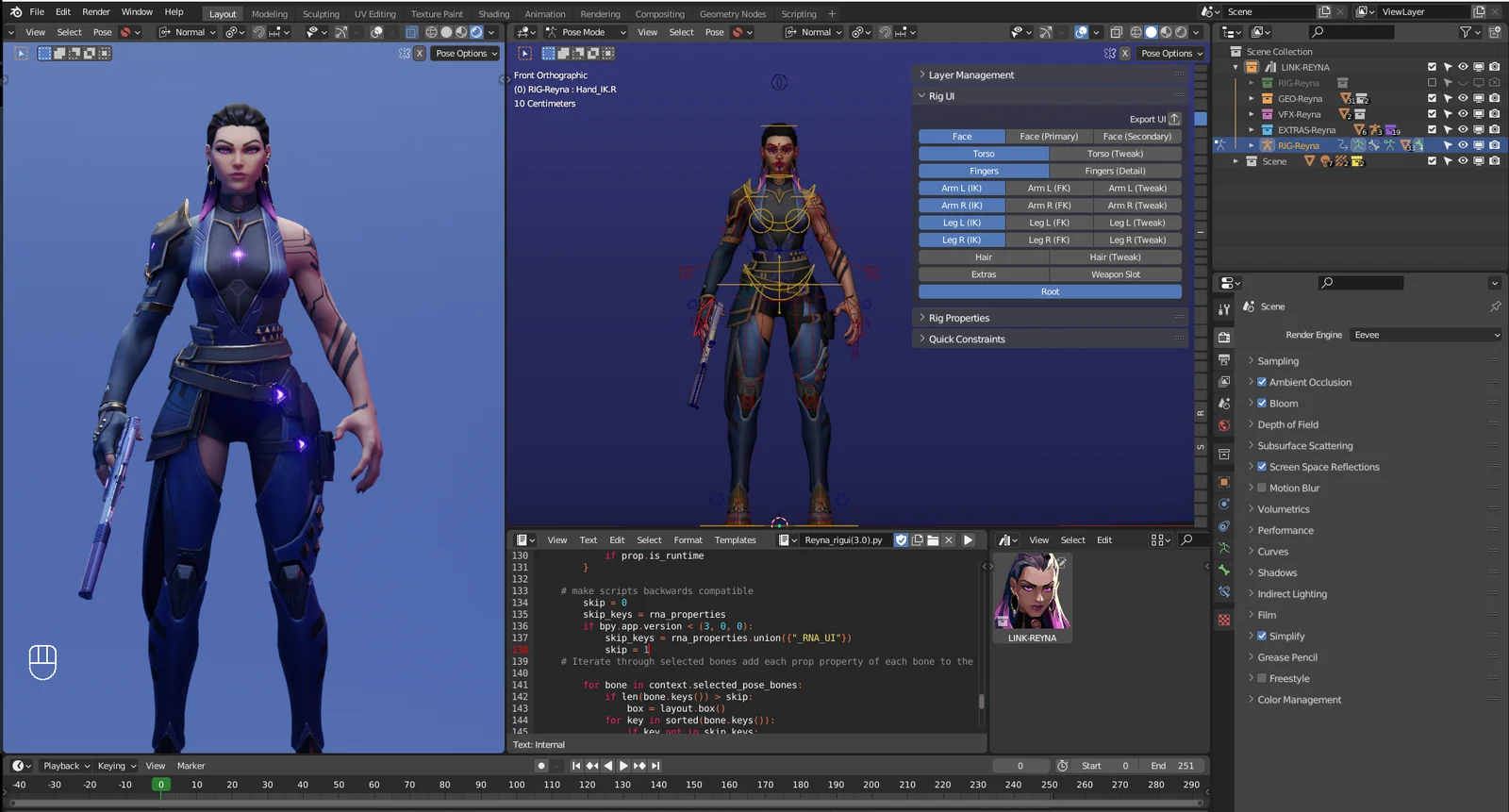Click fake user shield icon in text editor
Screen dimensions: 1509x812
click(901, 540)
